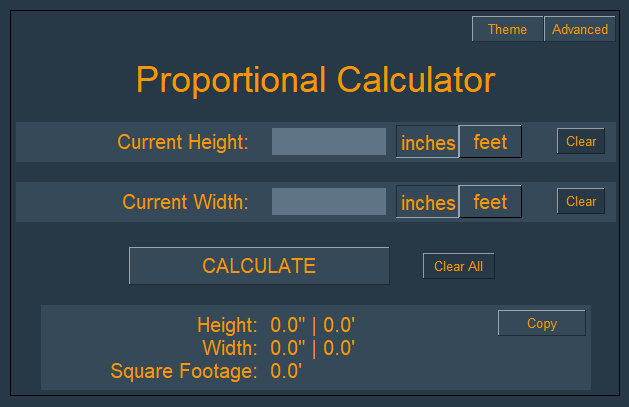The image size is (629, 407).
Task: Switch to Advanced mode
Action: click(x=580, y=29)
